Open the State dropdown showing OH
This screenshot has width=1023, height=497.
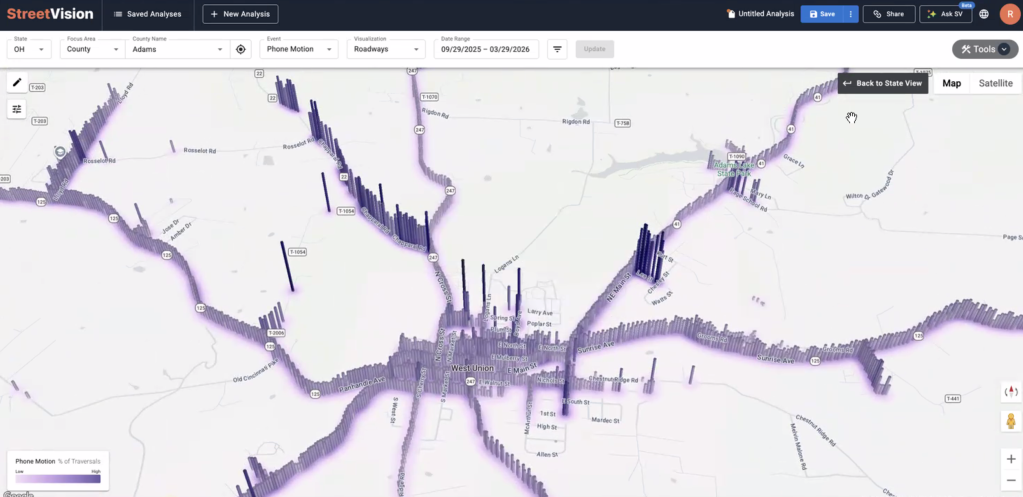click(30, 49)
